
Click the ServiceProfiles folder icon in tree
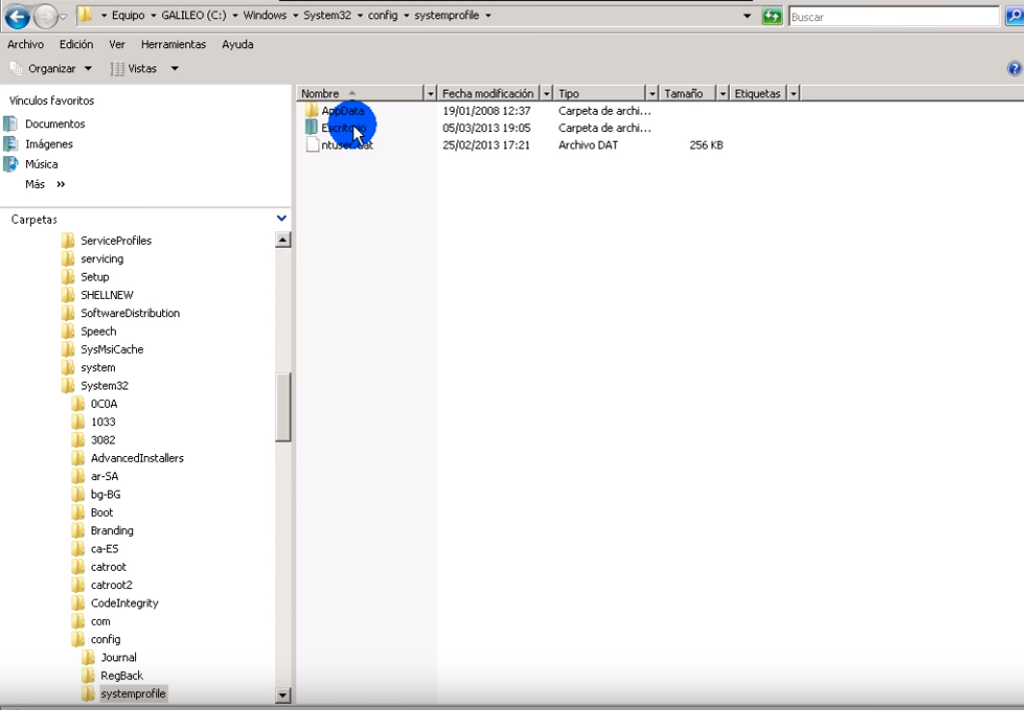point(68,240)
